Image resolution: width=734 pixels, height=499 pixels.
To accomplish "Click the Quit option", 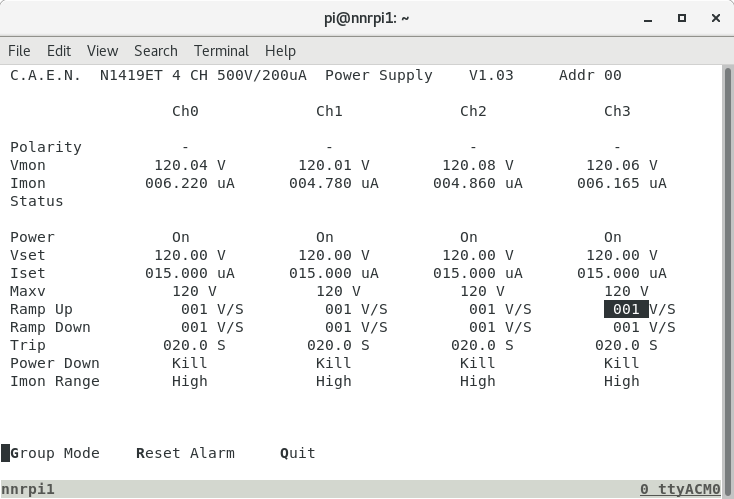I will [x=298, y=453].
